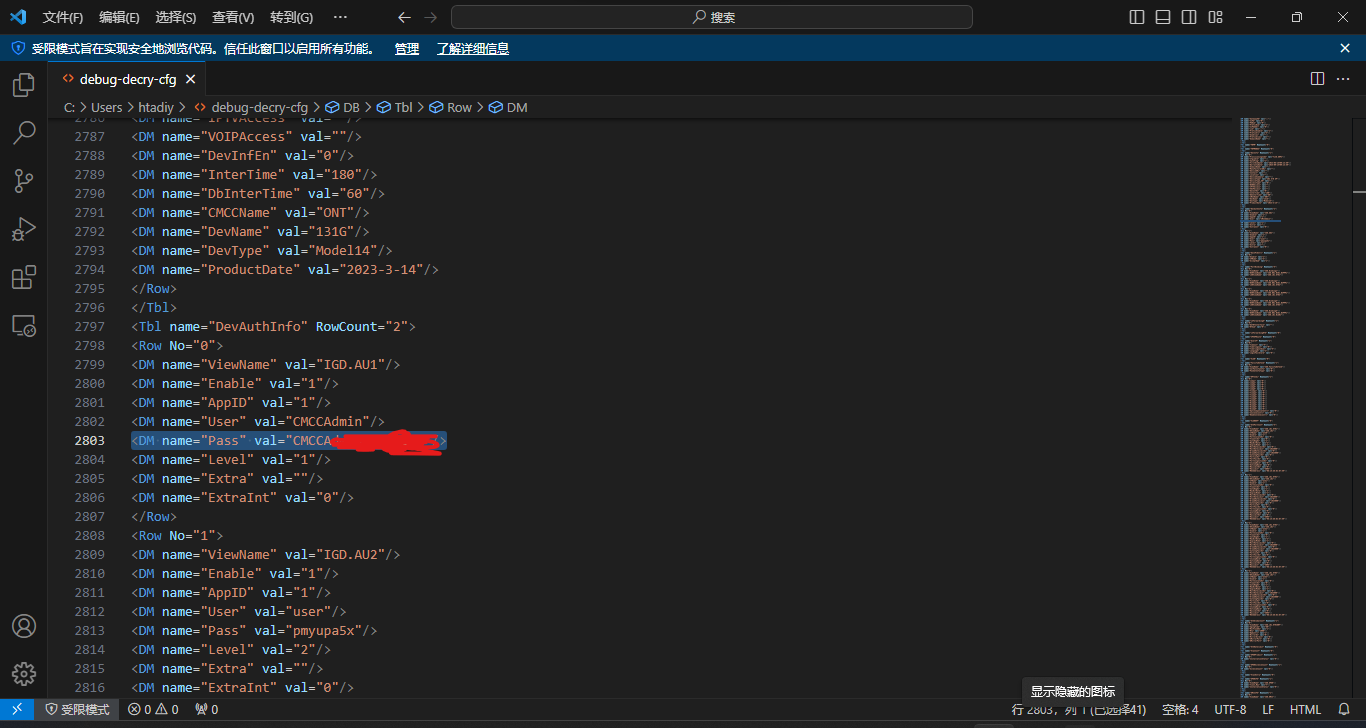1366x728 pixels.
Task: Toggle the primary side bar layout
Action: (1137, 17)
